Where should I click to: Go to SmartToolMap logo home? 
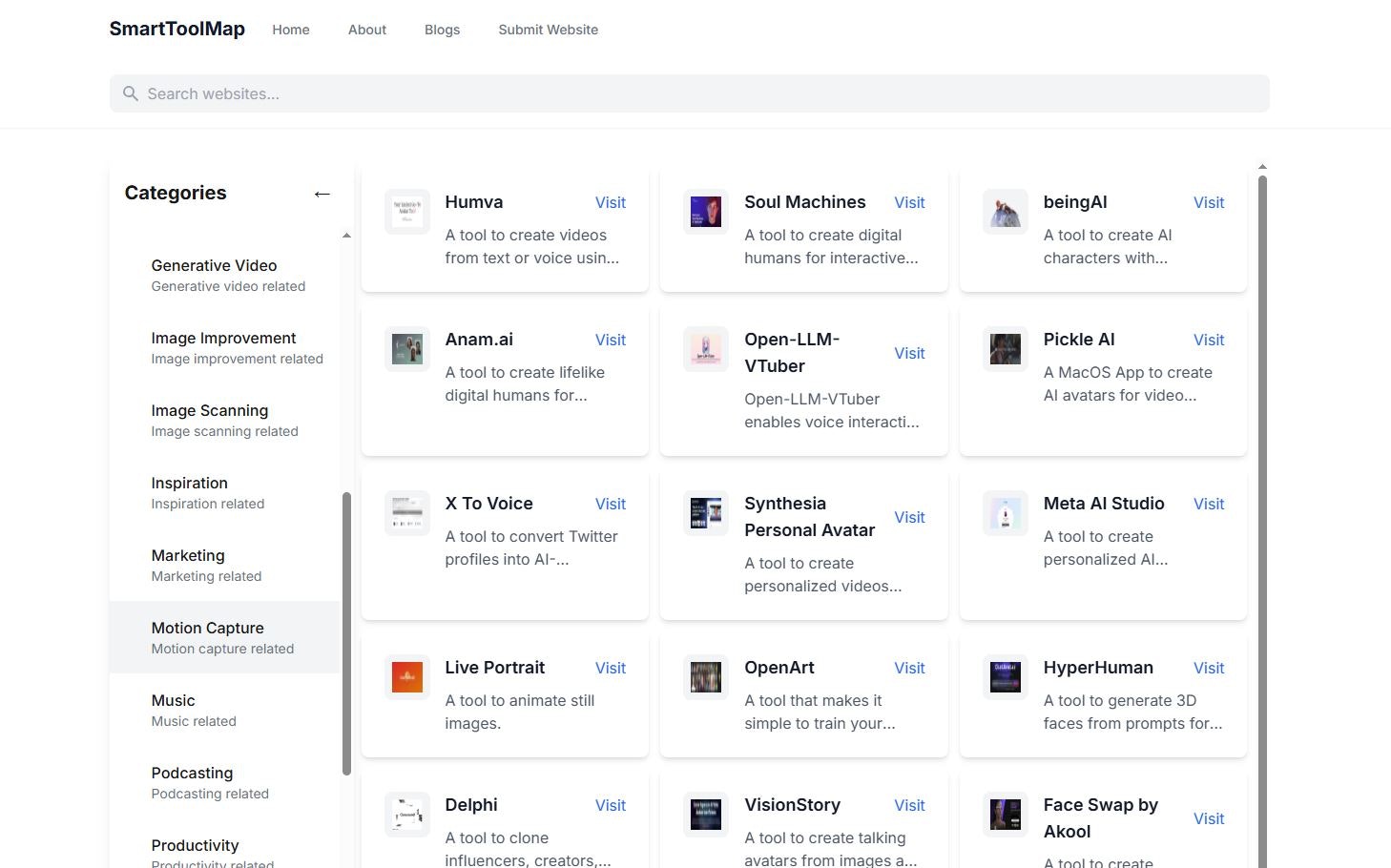click(x=177, y=29)
